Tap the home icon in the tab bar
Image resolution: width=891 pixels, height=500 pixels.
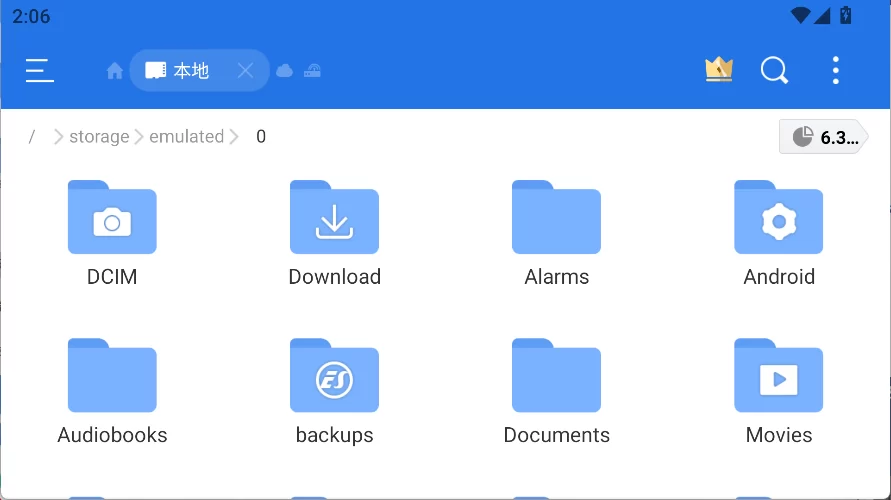pos(115,71)
